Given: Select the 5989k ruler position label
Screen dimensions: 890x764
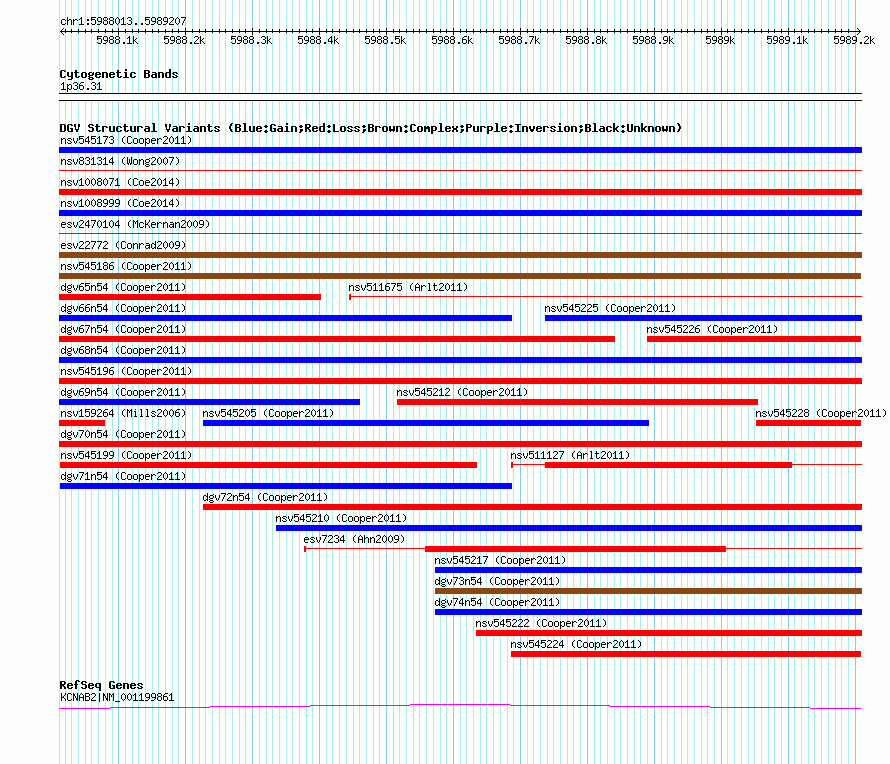Looking at the screenshot, I should 720,40.
